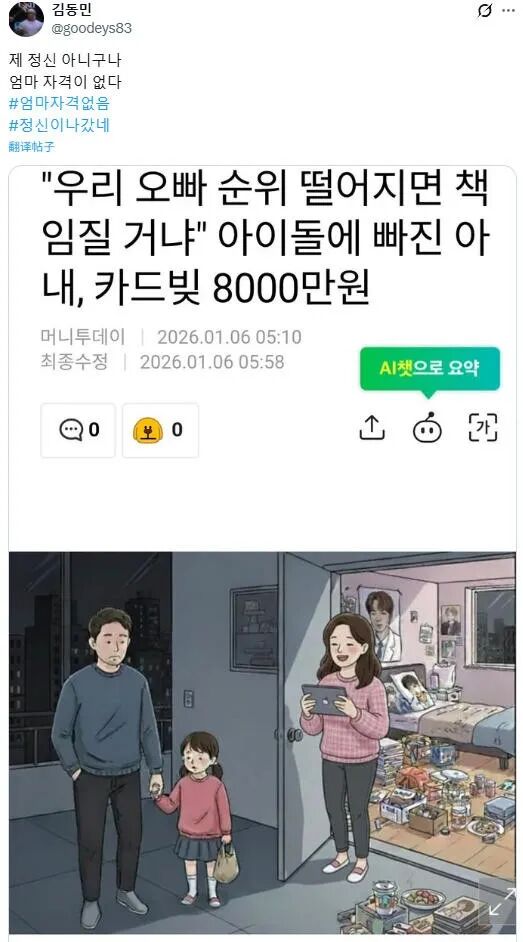Click the 翻译帖子 translate post link
This screenshot has width=523, height=942.
click(32, 147)
